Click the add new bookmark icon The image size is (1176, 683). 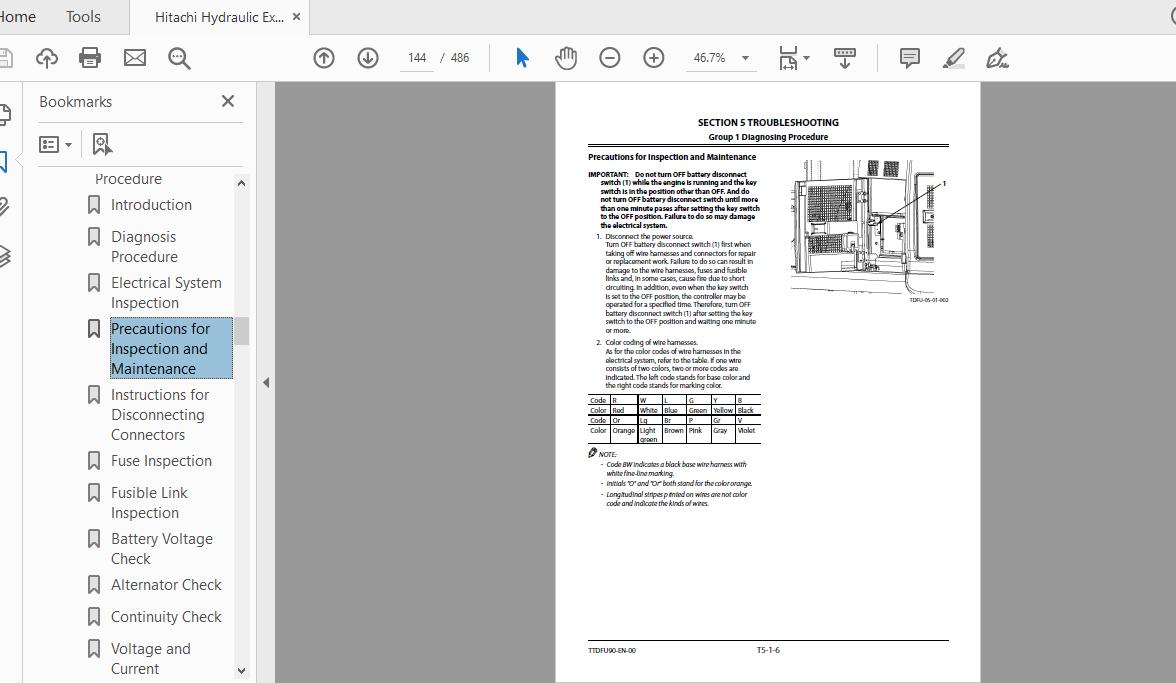coord(101,144)
